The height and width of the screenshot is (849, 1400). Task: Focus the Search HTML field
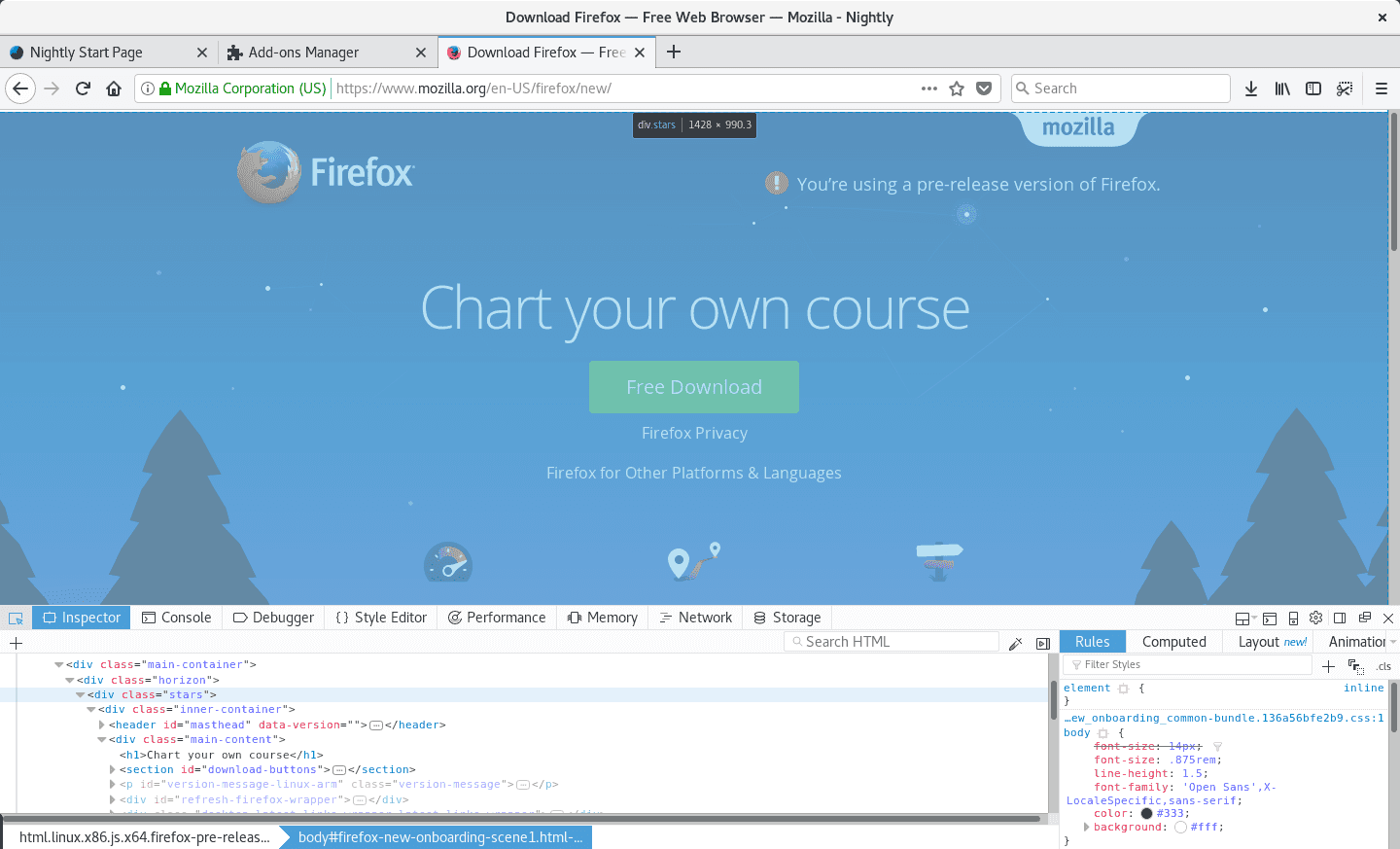point(892,642)
